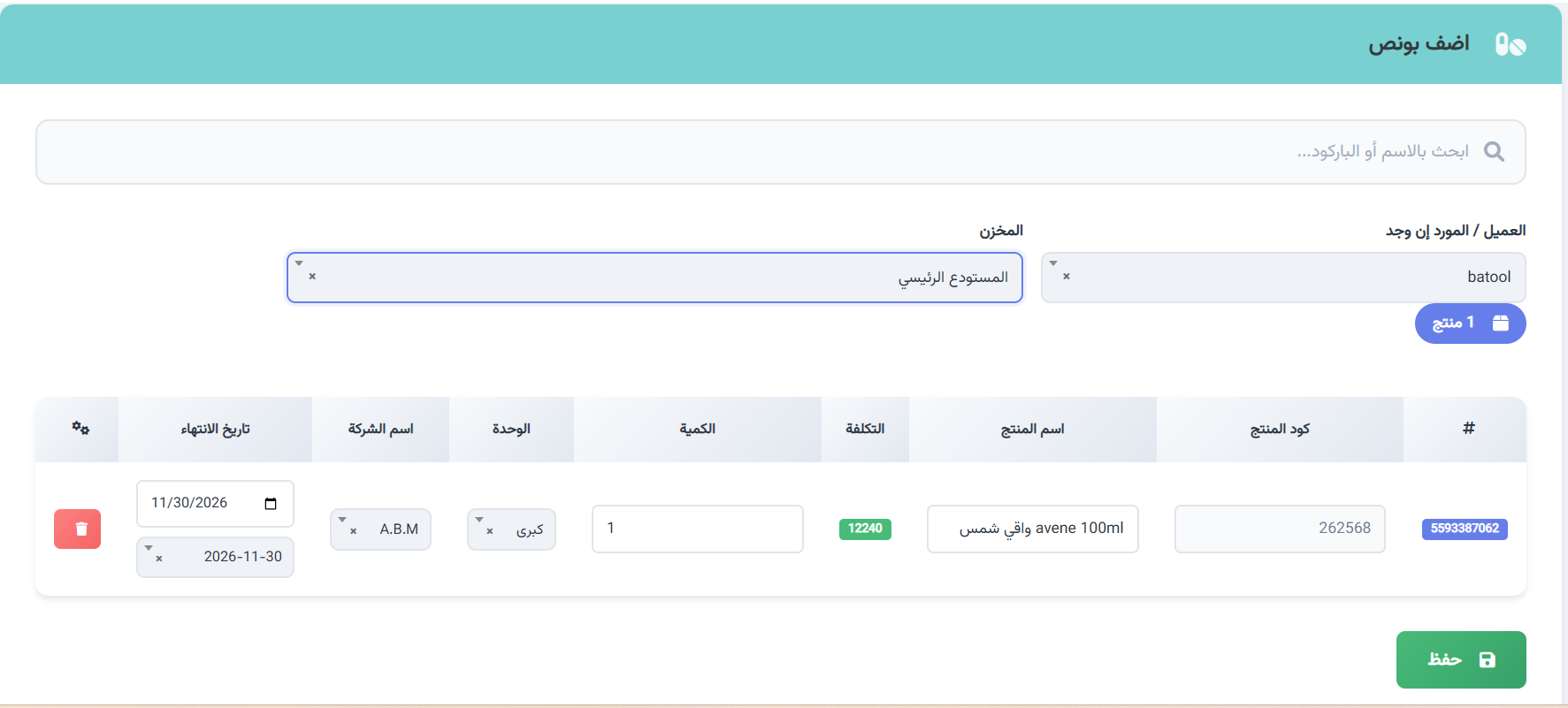Focus the name or barcode search field
This screenshot has width=1568, height=708.
click(780, 152)
